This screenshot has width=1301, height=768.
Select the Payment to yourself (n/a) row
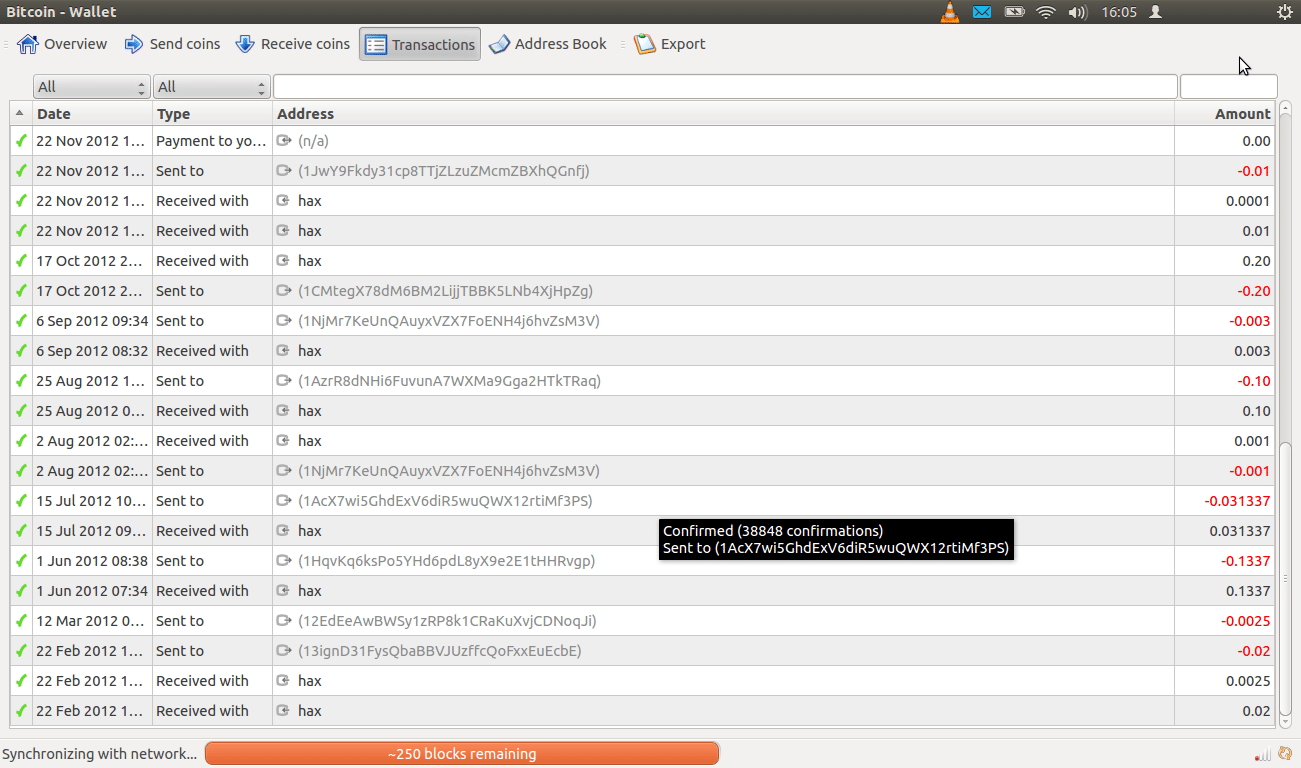coord(643,141)
